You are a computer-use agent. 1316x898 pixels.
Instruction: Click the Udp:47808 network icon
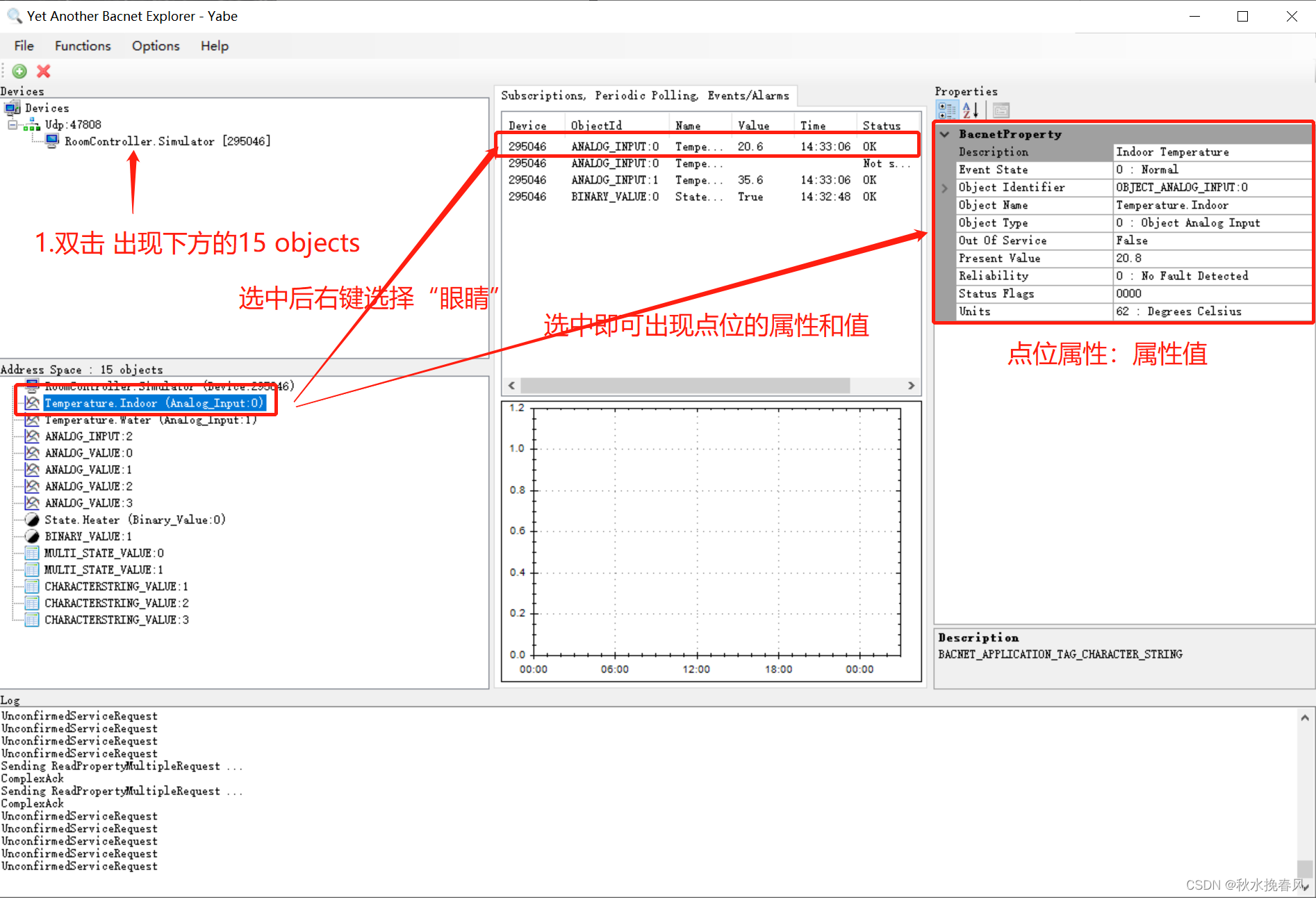[32, 125]
